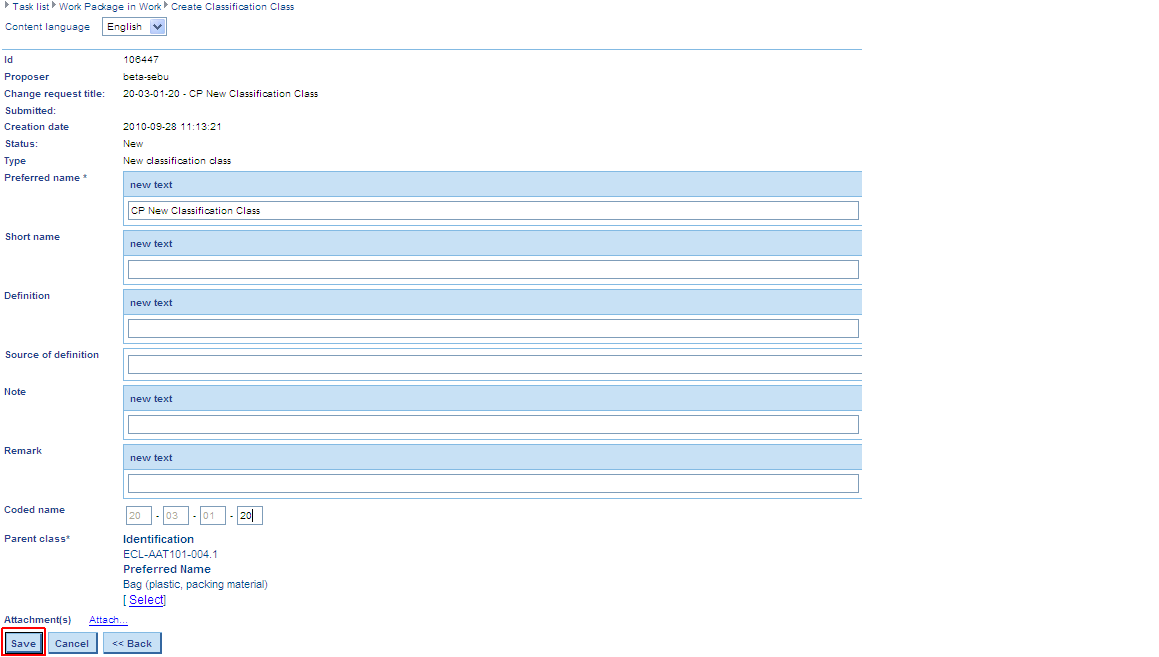Click Create Classification Class breadcrumb

click(232, 7)
